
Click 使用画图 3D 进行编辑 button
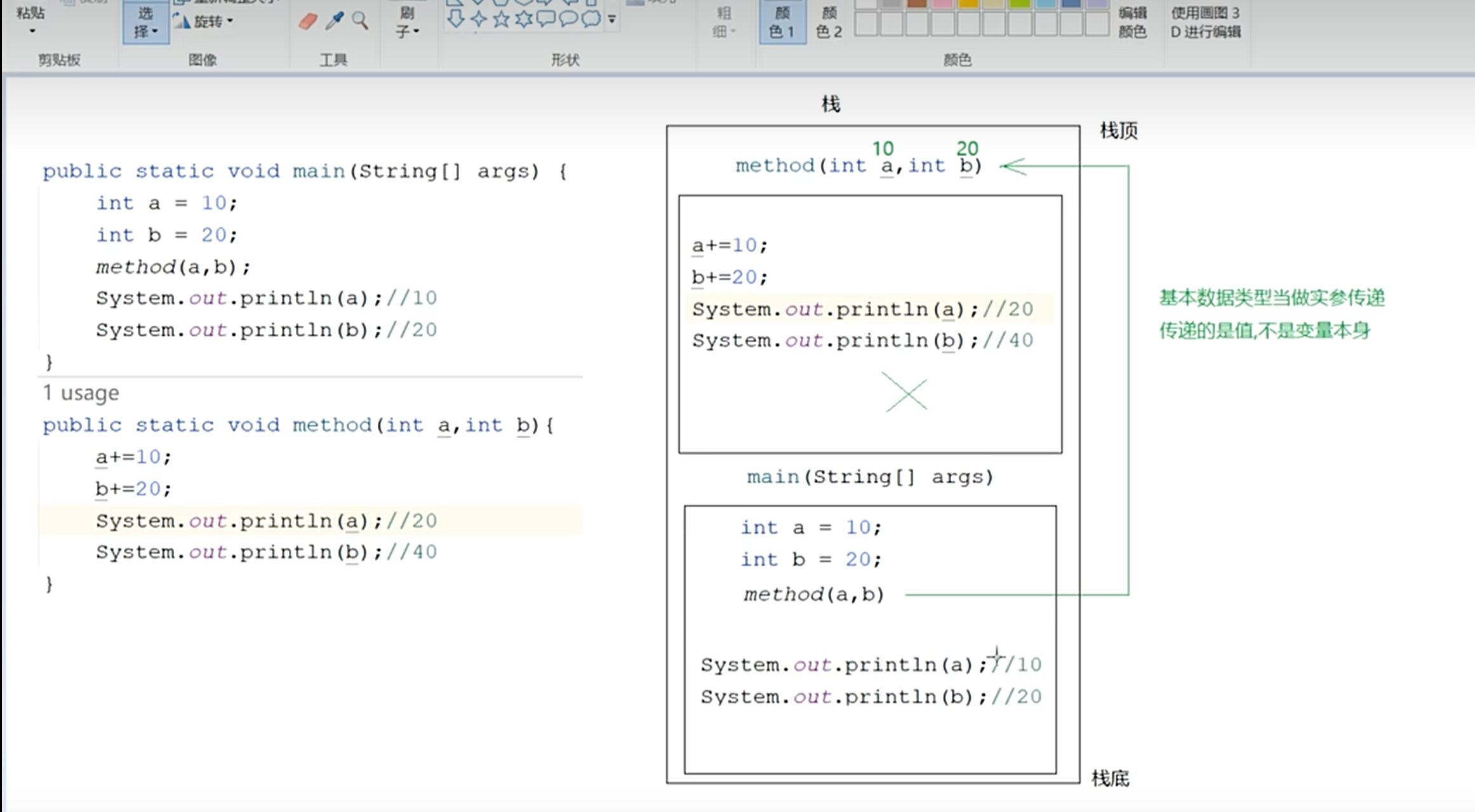(1205, 22)
